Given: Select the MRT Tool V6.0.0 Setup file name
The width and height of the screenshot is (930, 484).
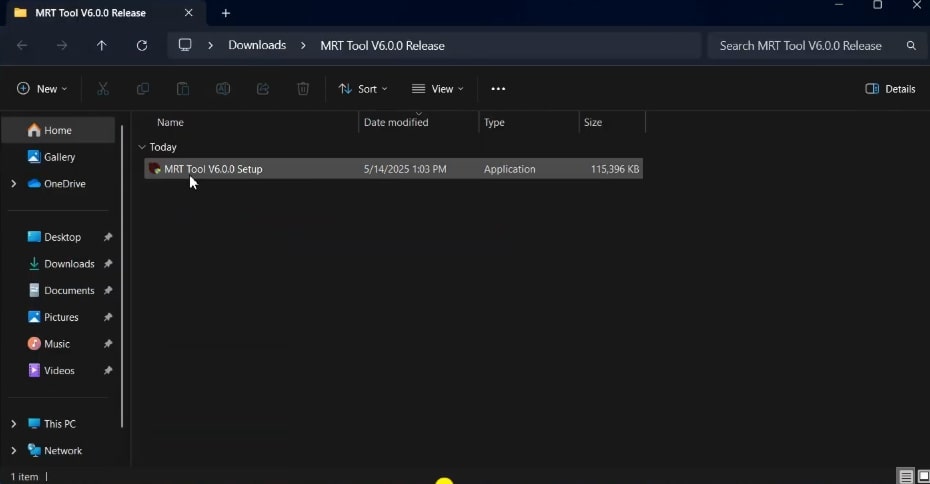Looking at the screenshot, I should coord(213,169).
